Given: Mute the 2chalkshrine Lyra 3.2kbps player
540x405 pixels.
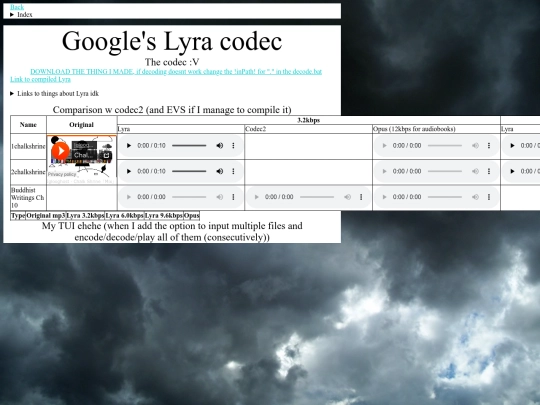Looking at the screenshot, I should pyautogui.click(x=219, y=171).
